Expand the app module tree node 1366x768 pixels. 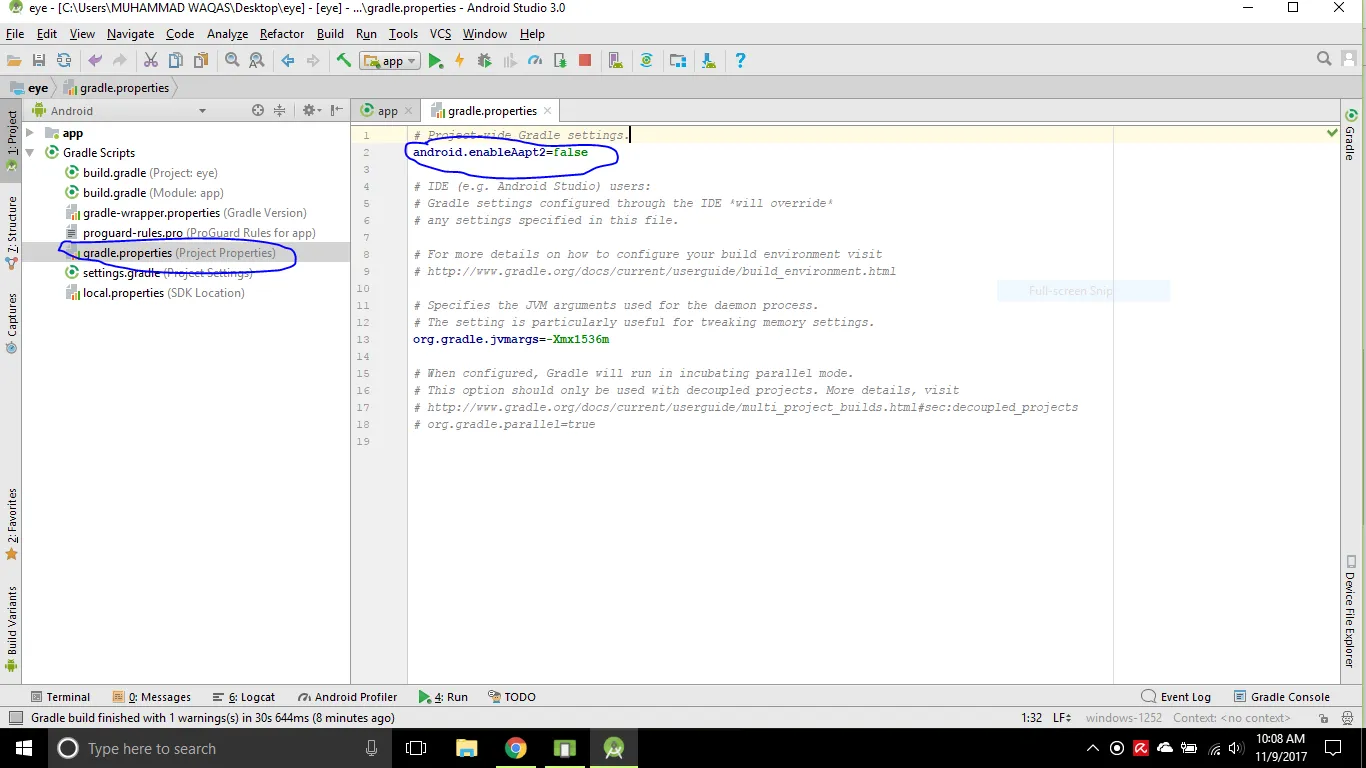coord(30,133)
